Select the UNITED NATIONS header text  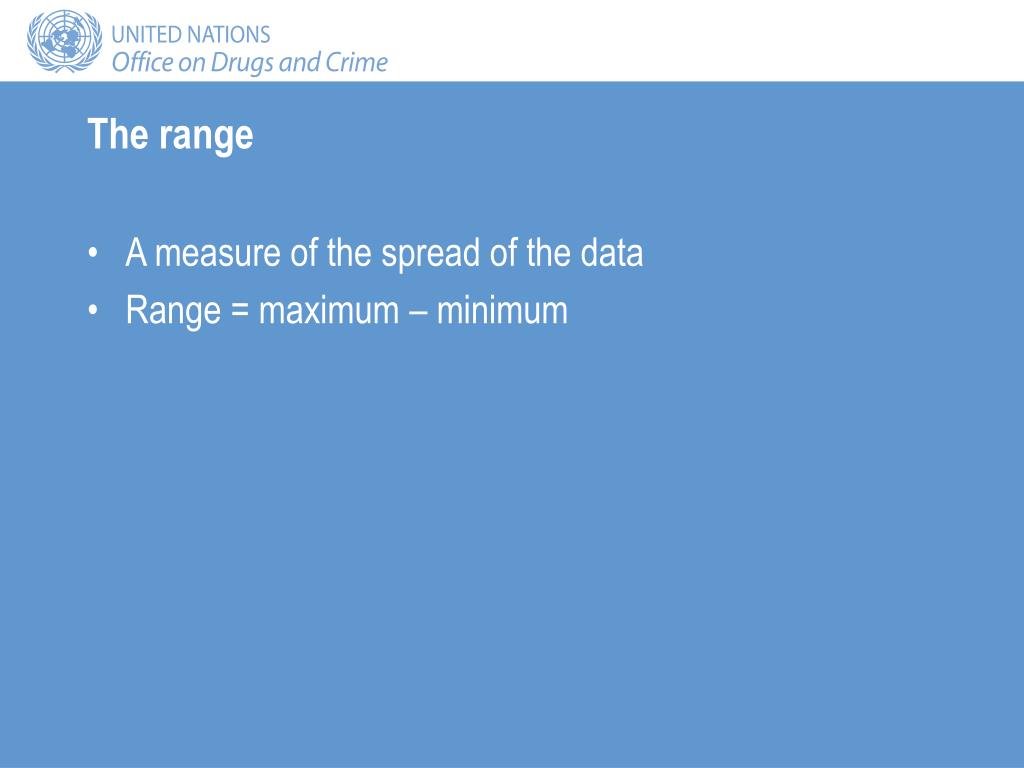[191, 35]
